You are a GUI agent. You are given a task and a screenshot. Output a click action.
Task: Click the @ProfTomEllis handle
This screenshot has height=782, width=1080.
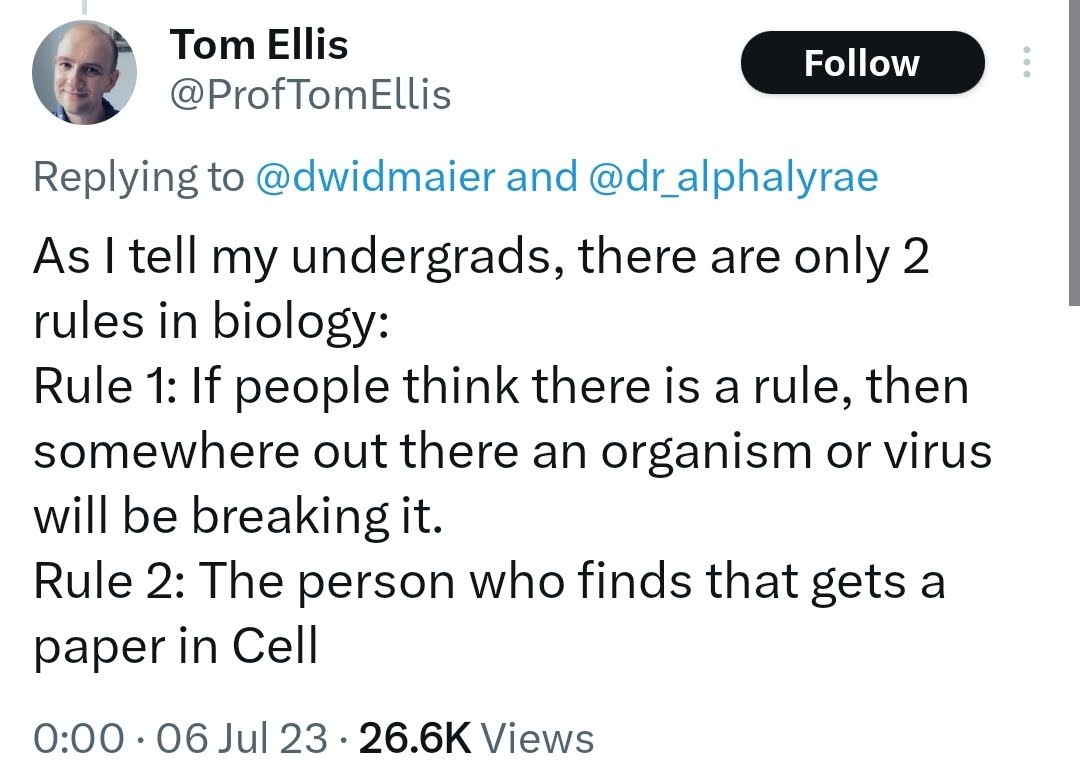pyautogui.click(x=311, y=95)
